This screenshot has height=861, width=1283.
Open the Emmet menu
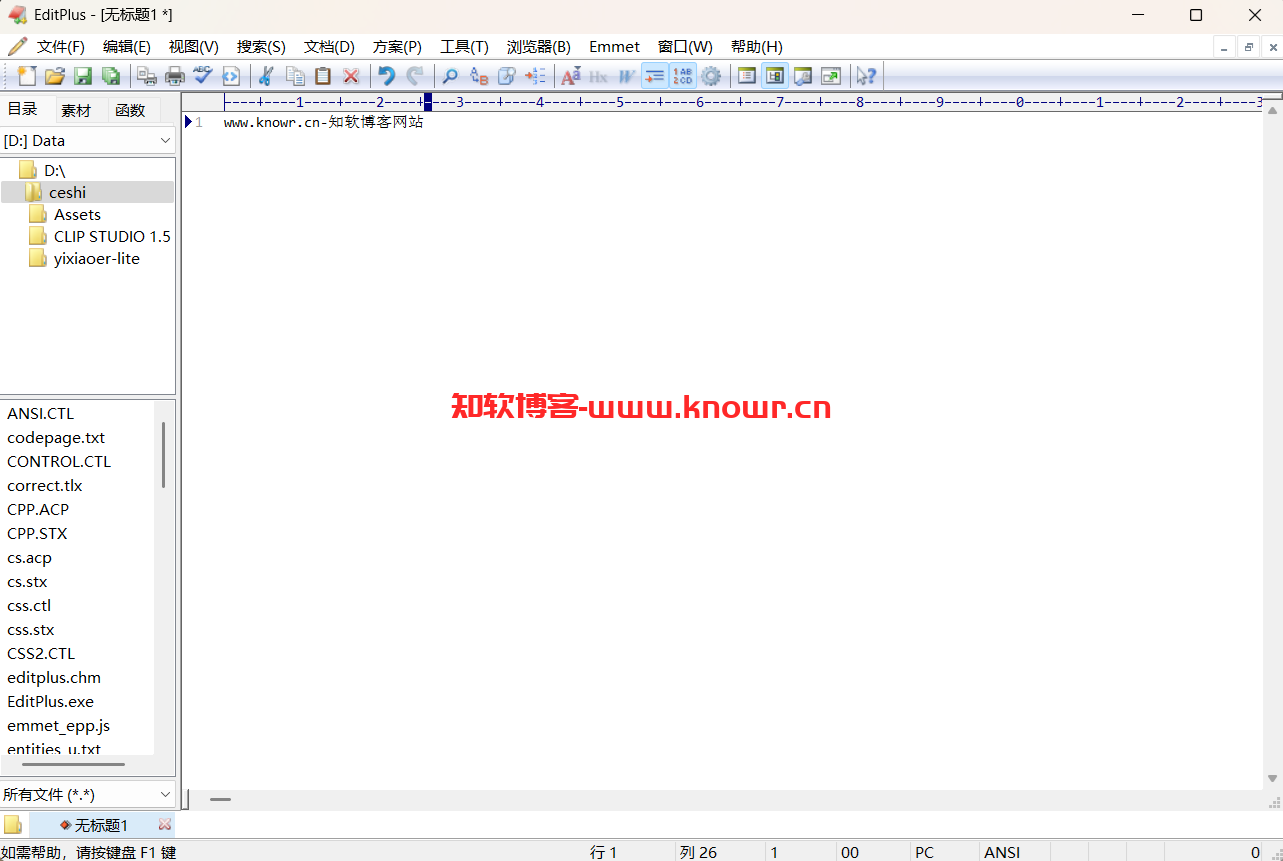(x=615, y=47)
